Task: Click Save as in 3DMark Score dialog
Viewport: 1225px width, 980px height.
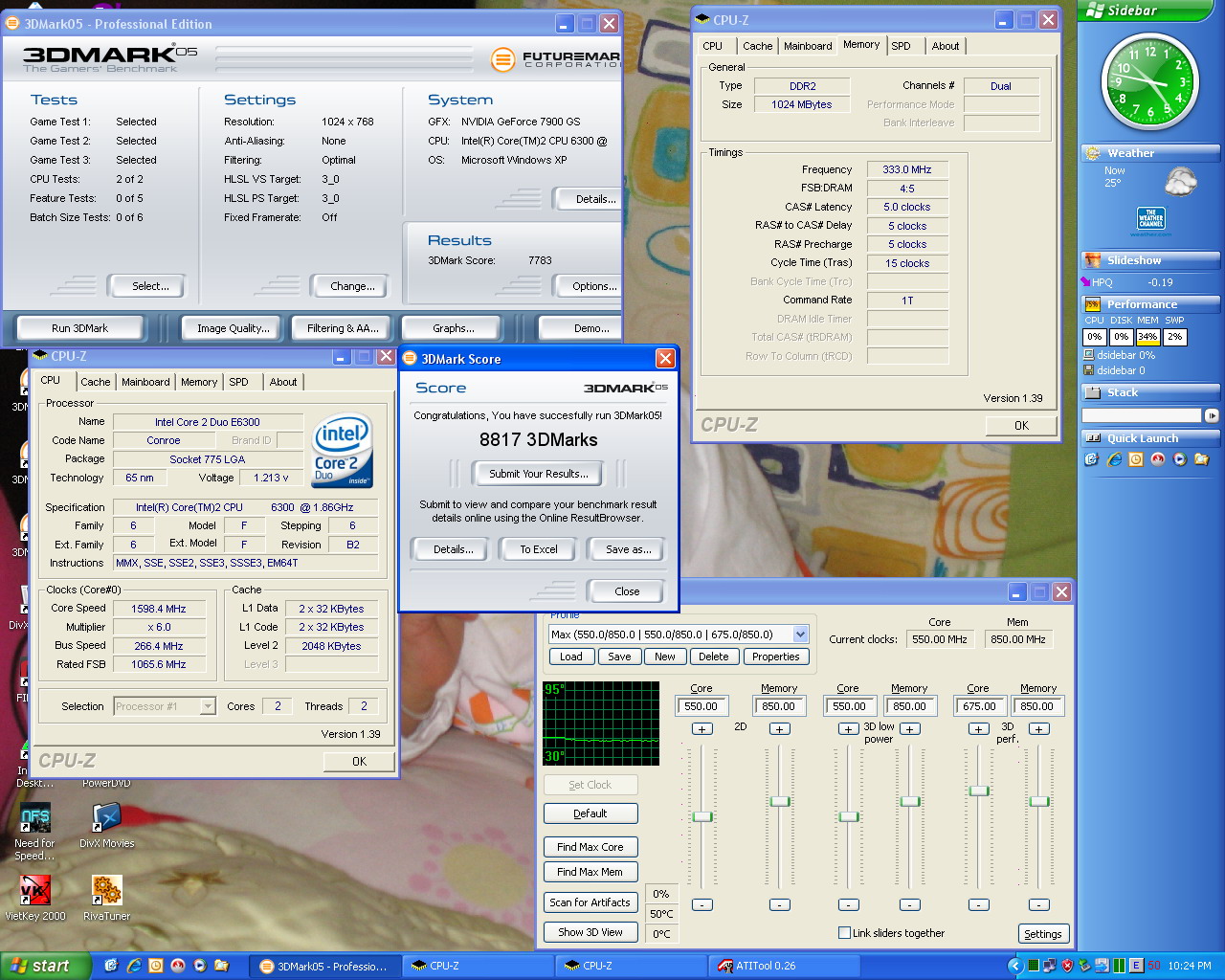Action: coord(629,549)
